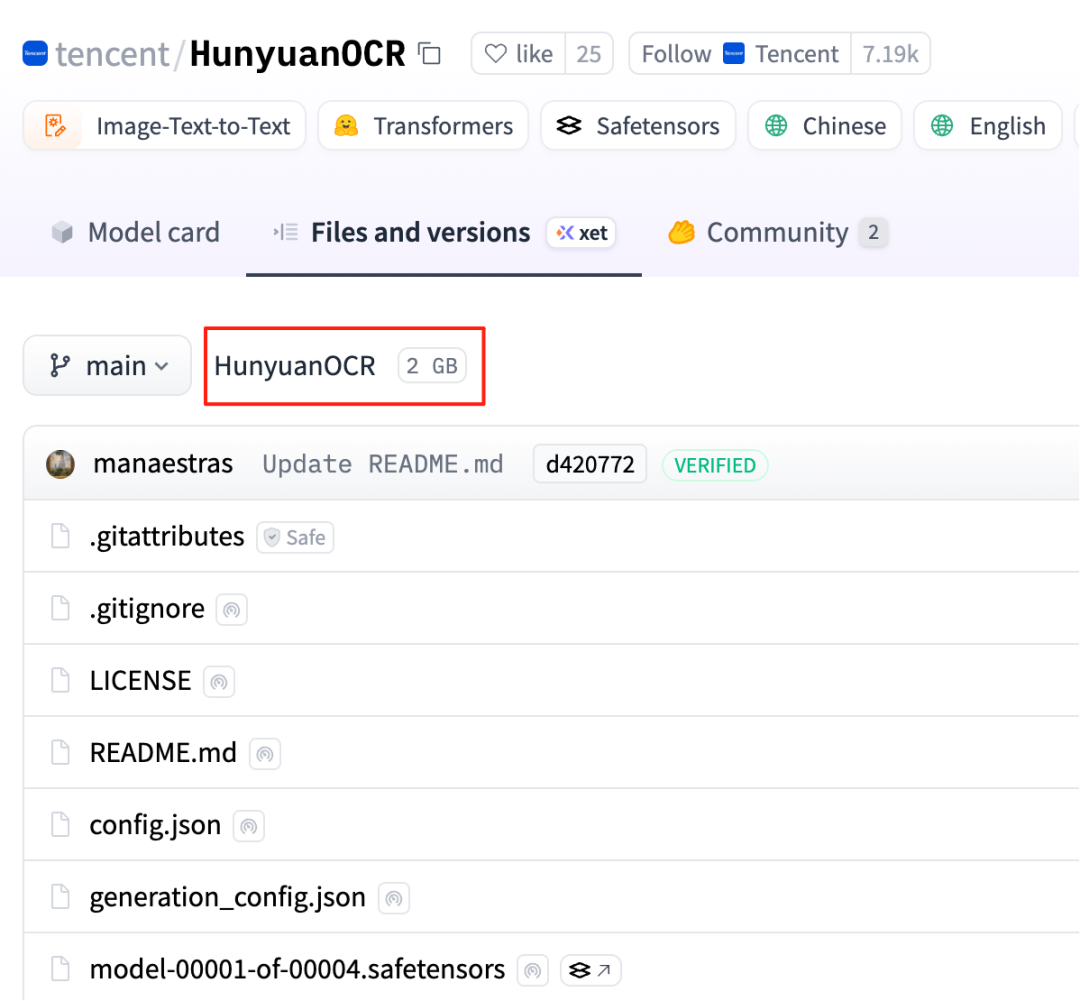The width and height of the screenshot is (1080, 1001).
Task: Follow the Tencent organization
Action: pyautogui.click(x=677, y=54)
